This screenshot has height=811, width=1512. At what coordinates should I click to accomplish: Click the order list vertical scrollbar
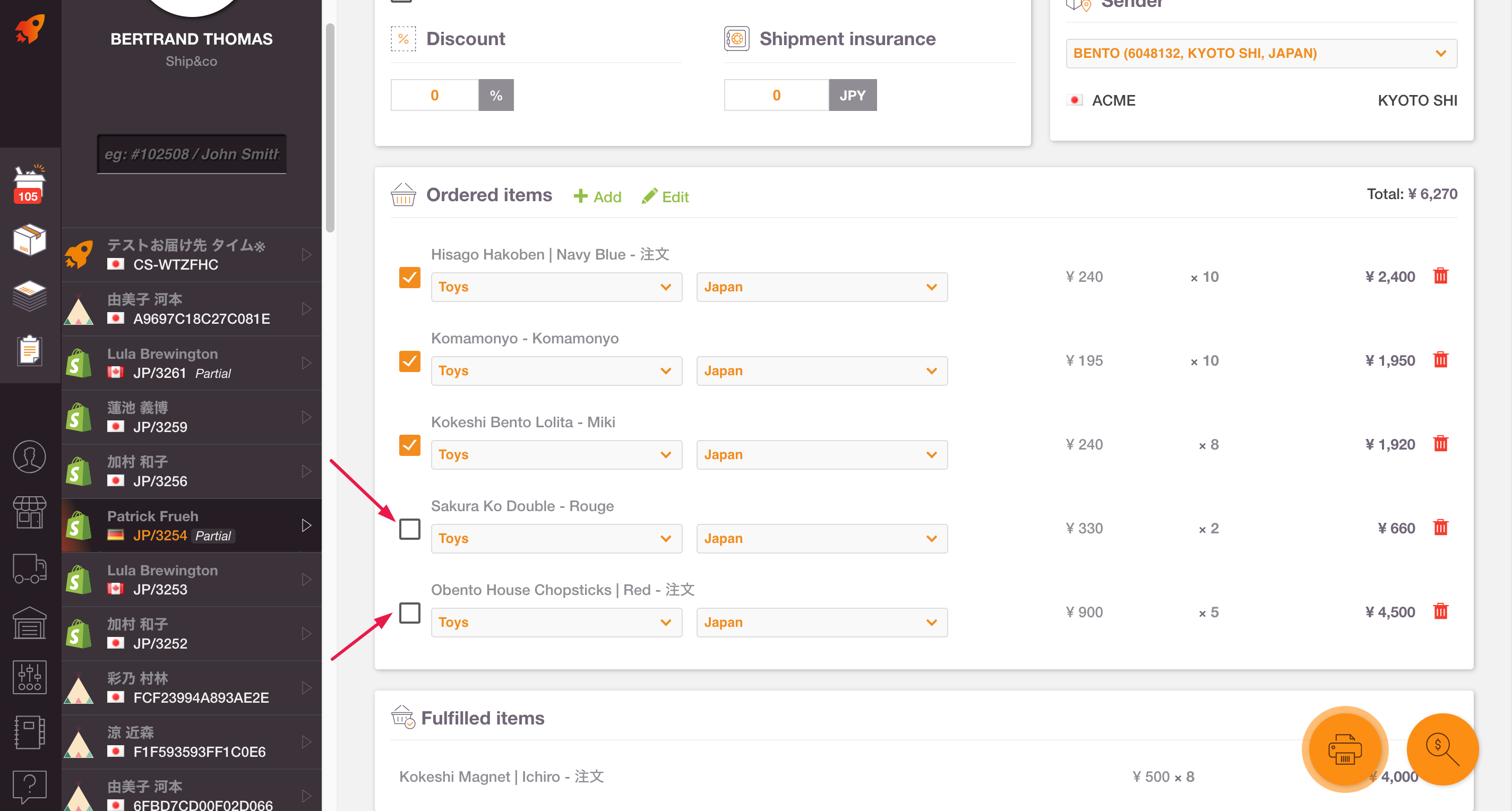coord(330,128)
